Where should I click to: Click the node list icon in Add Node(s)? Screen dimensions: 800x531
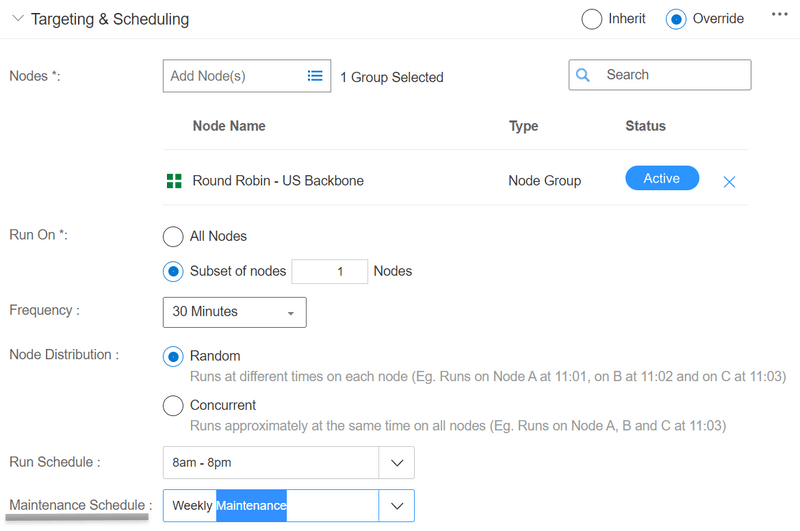315,76
